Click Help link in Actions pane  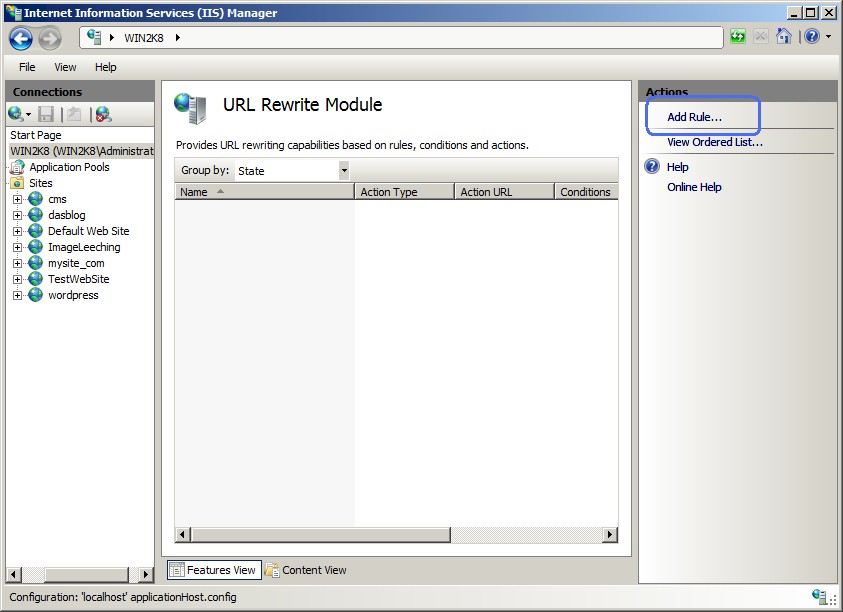tap(677, 167)
